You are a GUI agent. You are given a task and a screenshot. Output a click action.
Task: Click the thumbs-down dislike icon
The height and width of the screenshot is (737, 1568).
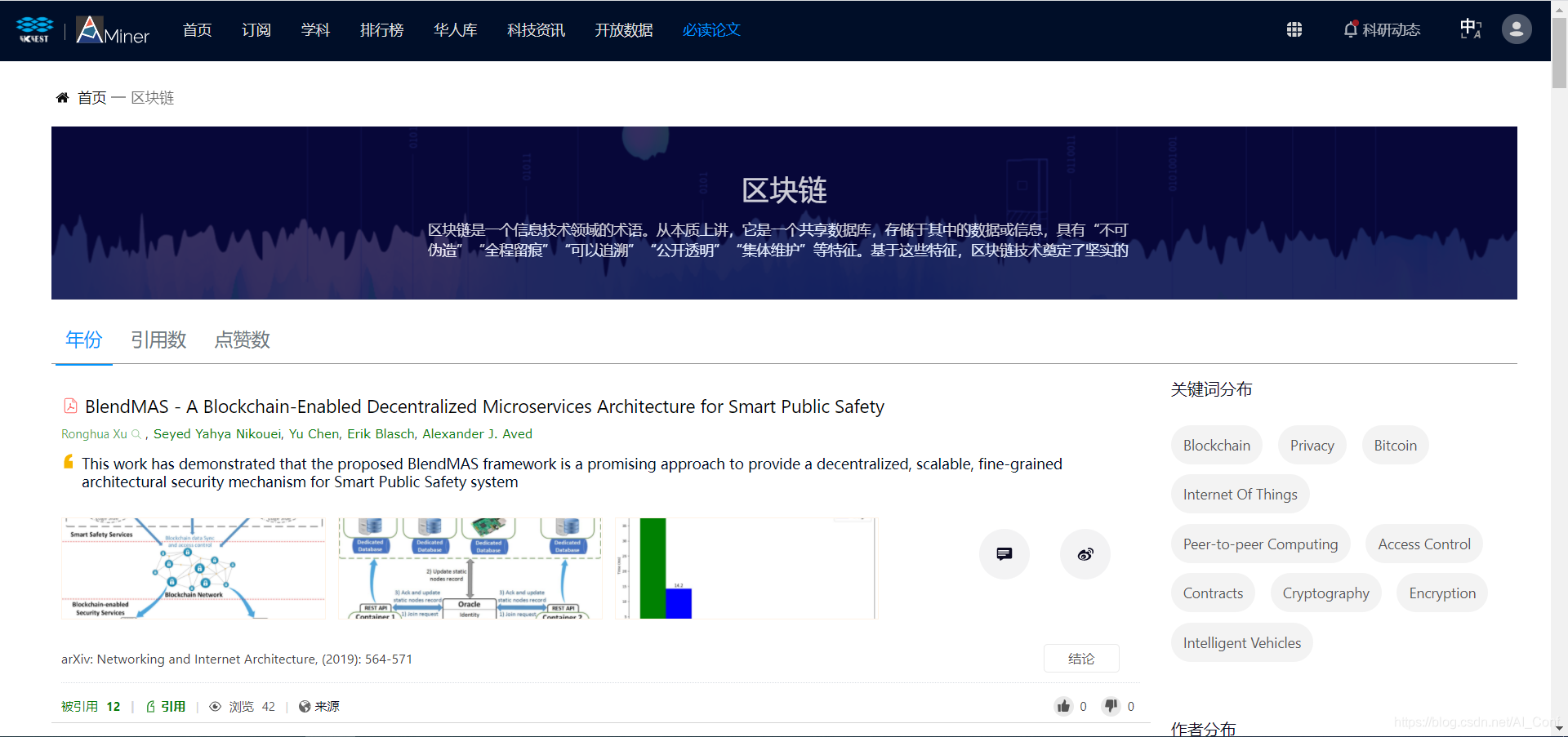point(1111,706)
